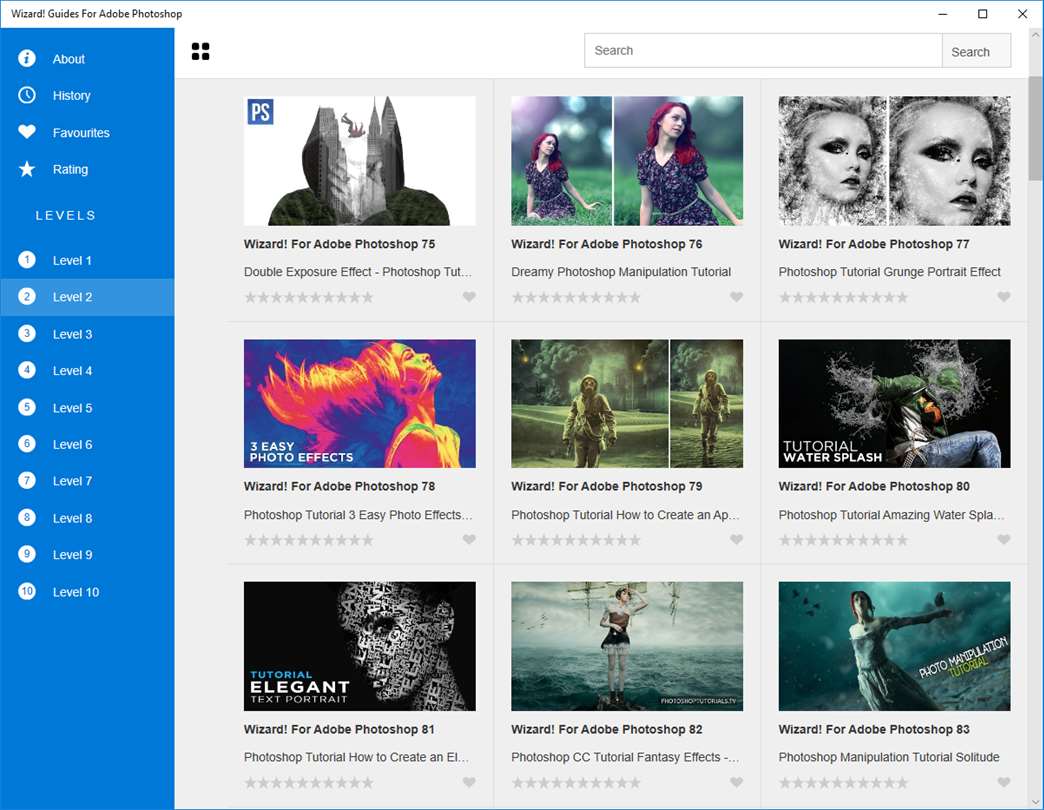
Task: Click the Level 5 number badge
Action: (x=27, y=407)
